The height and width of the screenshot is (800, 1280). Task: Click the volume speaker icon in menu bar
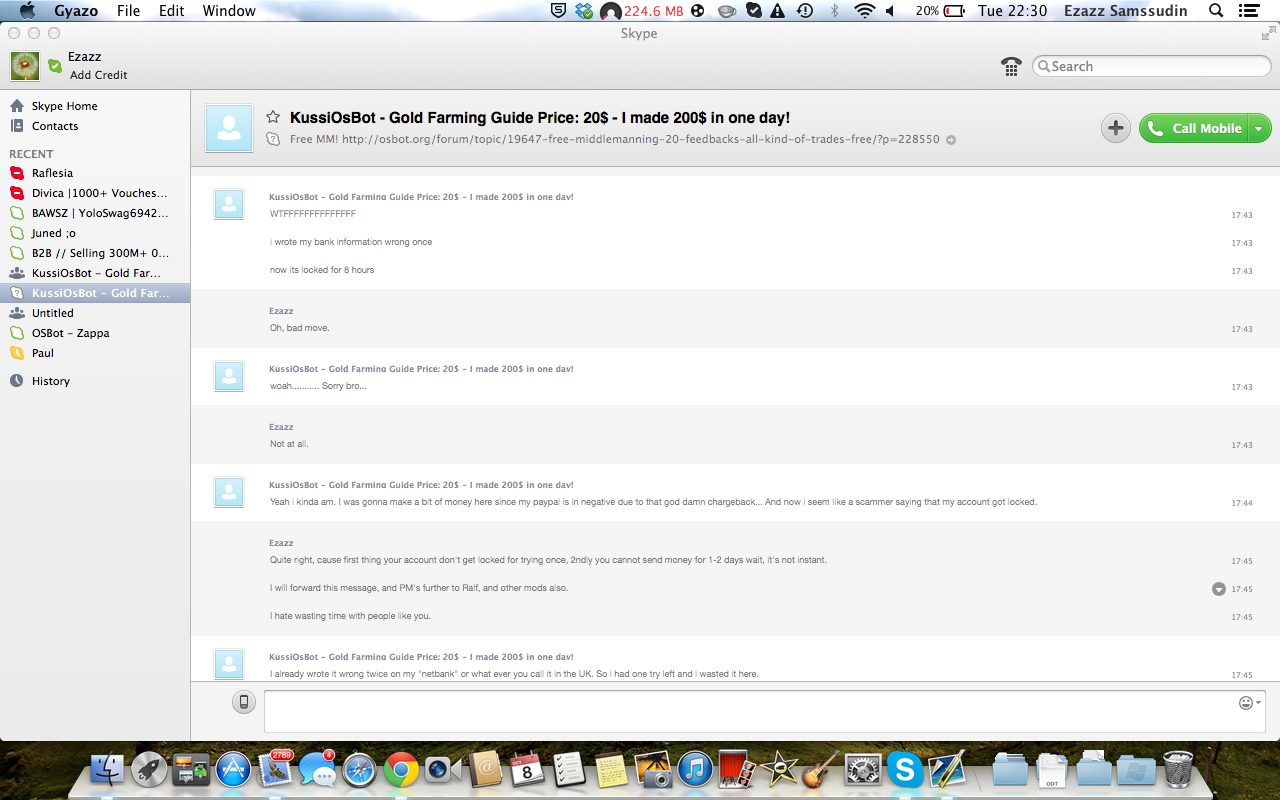[x=890, y=11]
